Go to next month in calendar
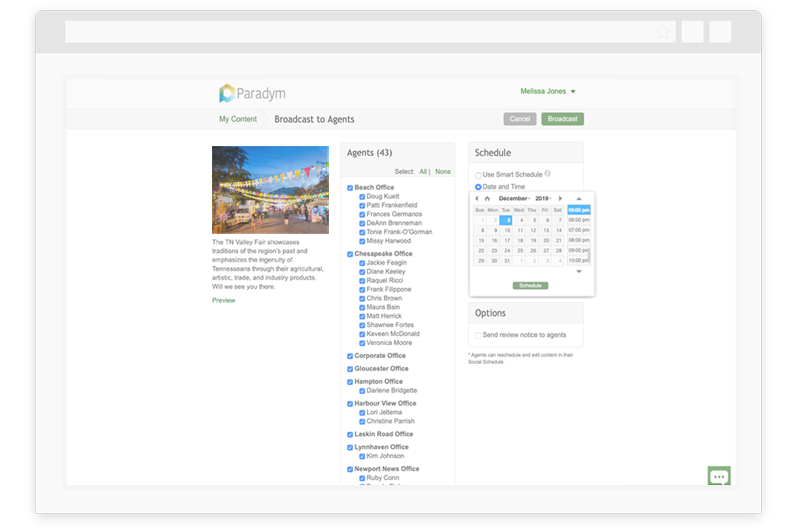The height and width of the screenshot is (531, 796). 560,198
